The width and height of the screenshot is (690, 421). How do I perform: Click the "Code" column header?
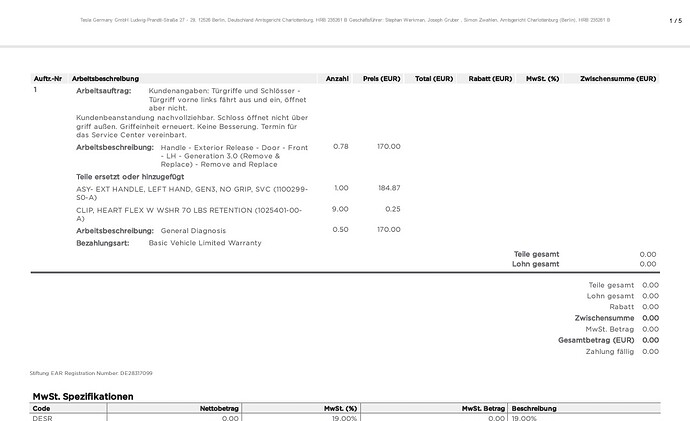(41, 409)
